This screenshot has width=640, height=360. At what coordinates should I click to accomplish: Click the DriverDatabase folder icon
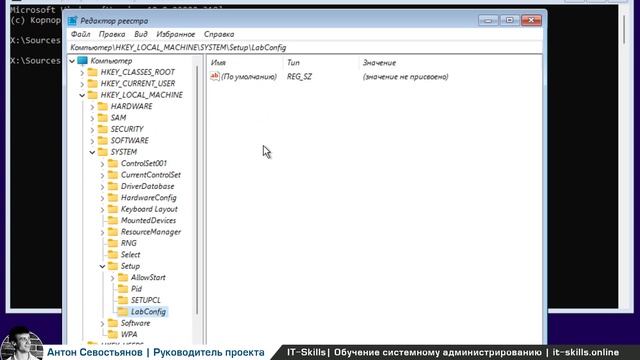[113, 186]
